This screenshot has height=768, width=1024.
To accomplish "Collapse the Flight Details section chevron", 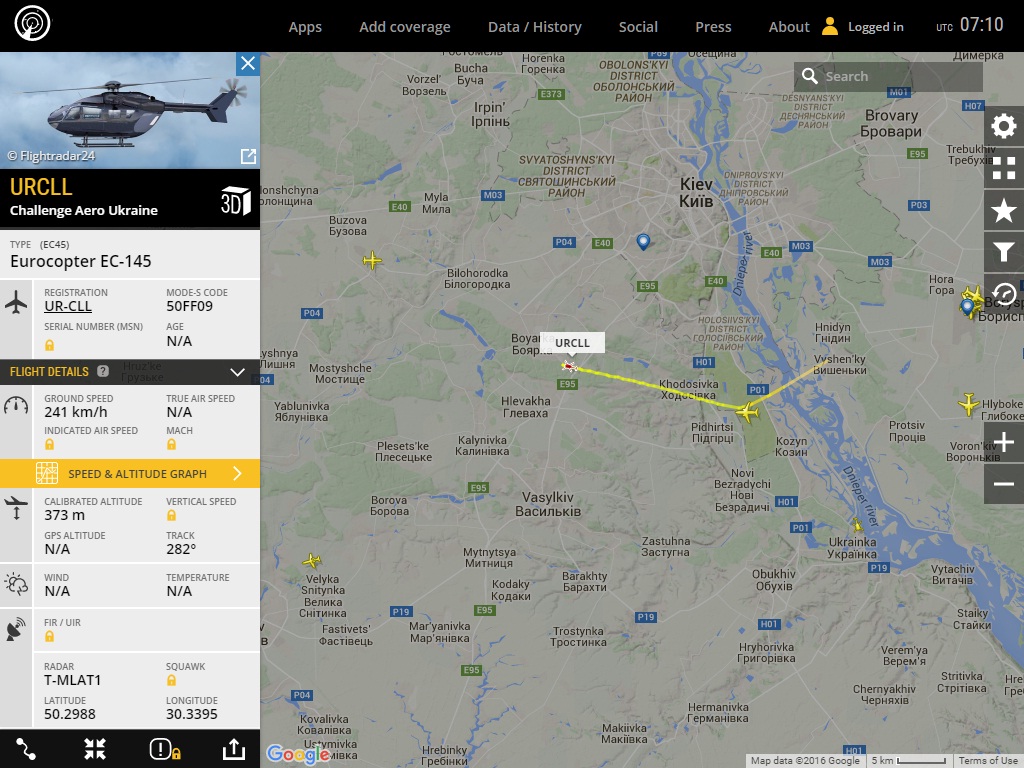I will (x=238, y=372).
